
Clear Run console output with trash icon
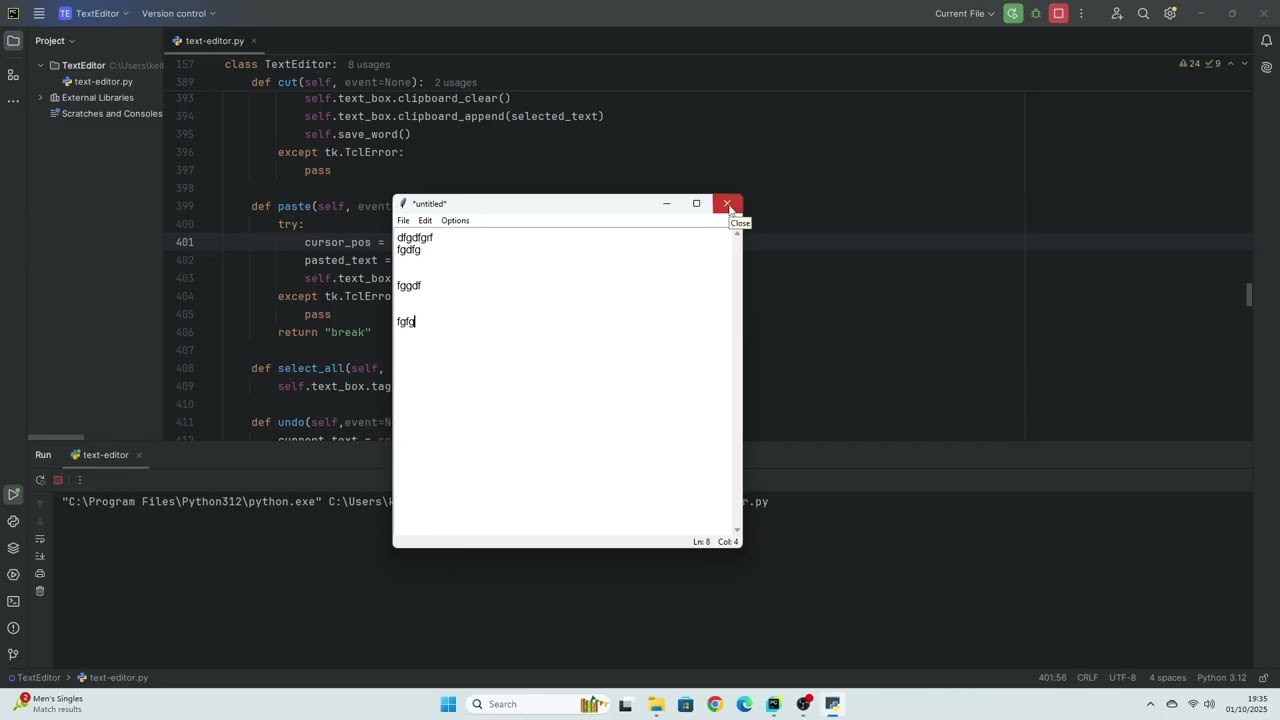[40, 591]
